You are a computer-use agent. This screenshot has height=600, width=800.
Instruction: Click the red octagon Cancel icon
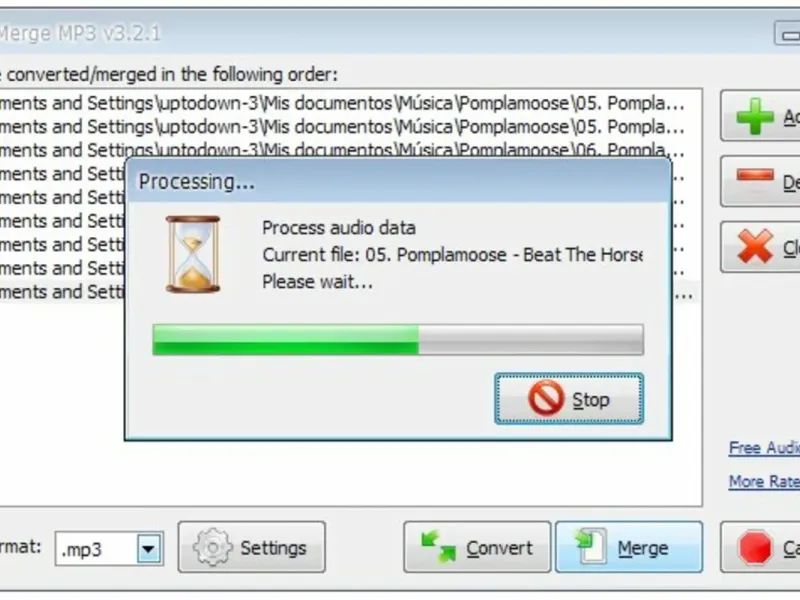click(755, 547)
